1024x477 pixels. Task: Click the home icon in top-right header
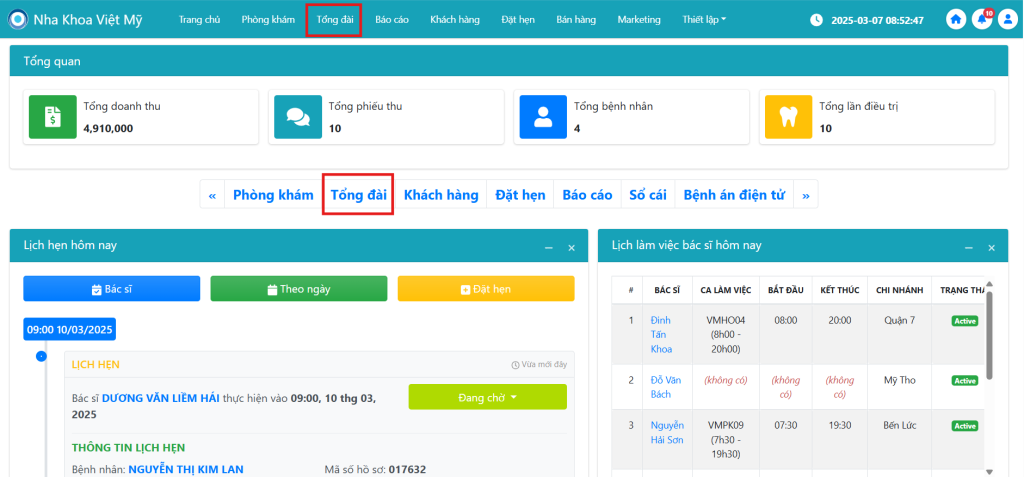point(957,20)
